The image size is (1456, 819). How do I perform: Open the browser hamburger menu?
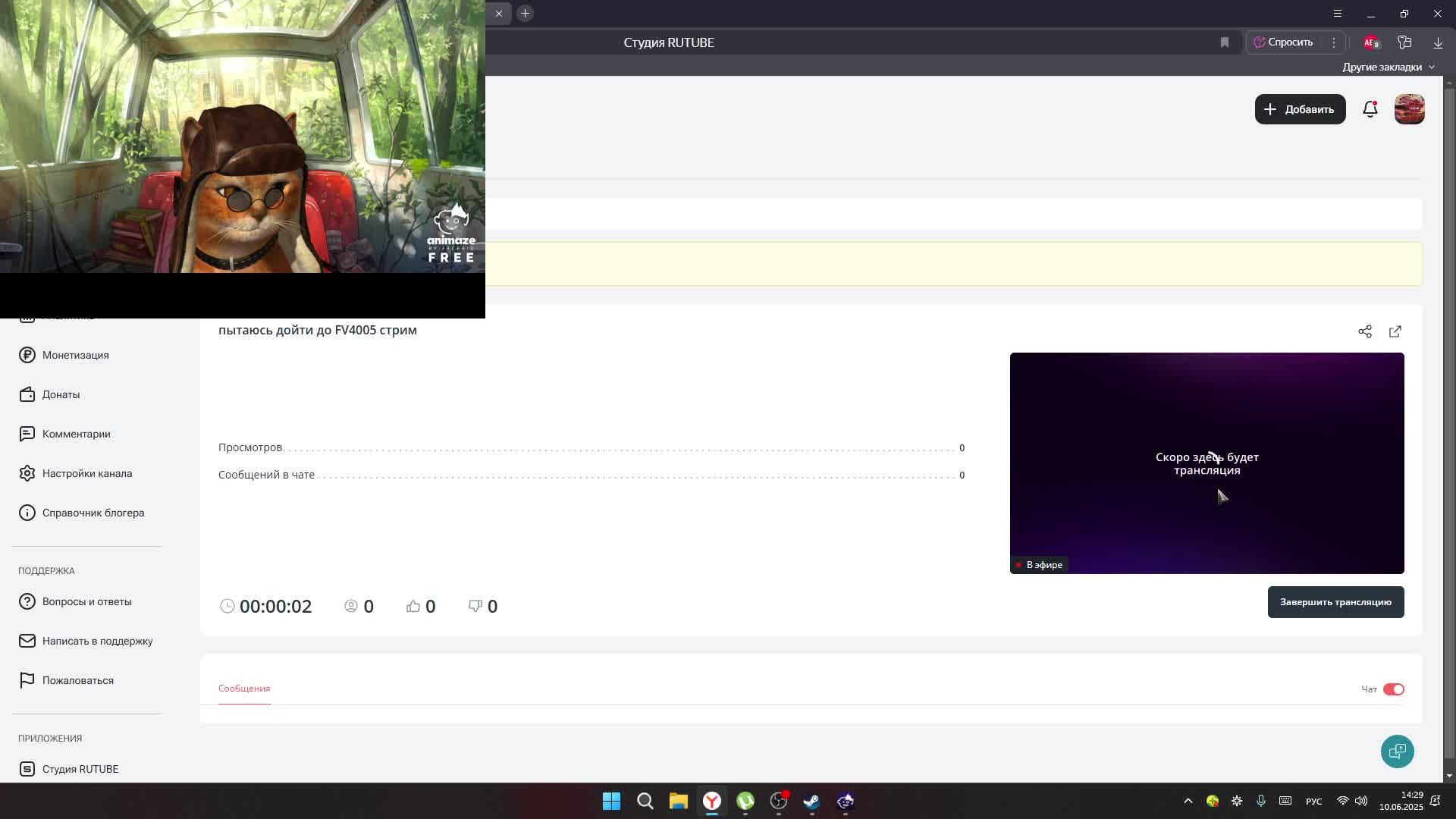click(1338, 14)
